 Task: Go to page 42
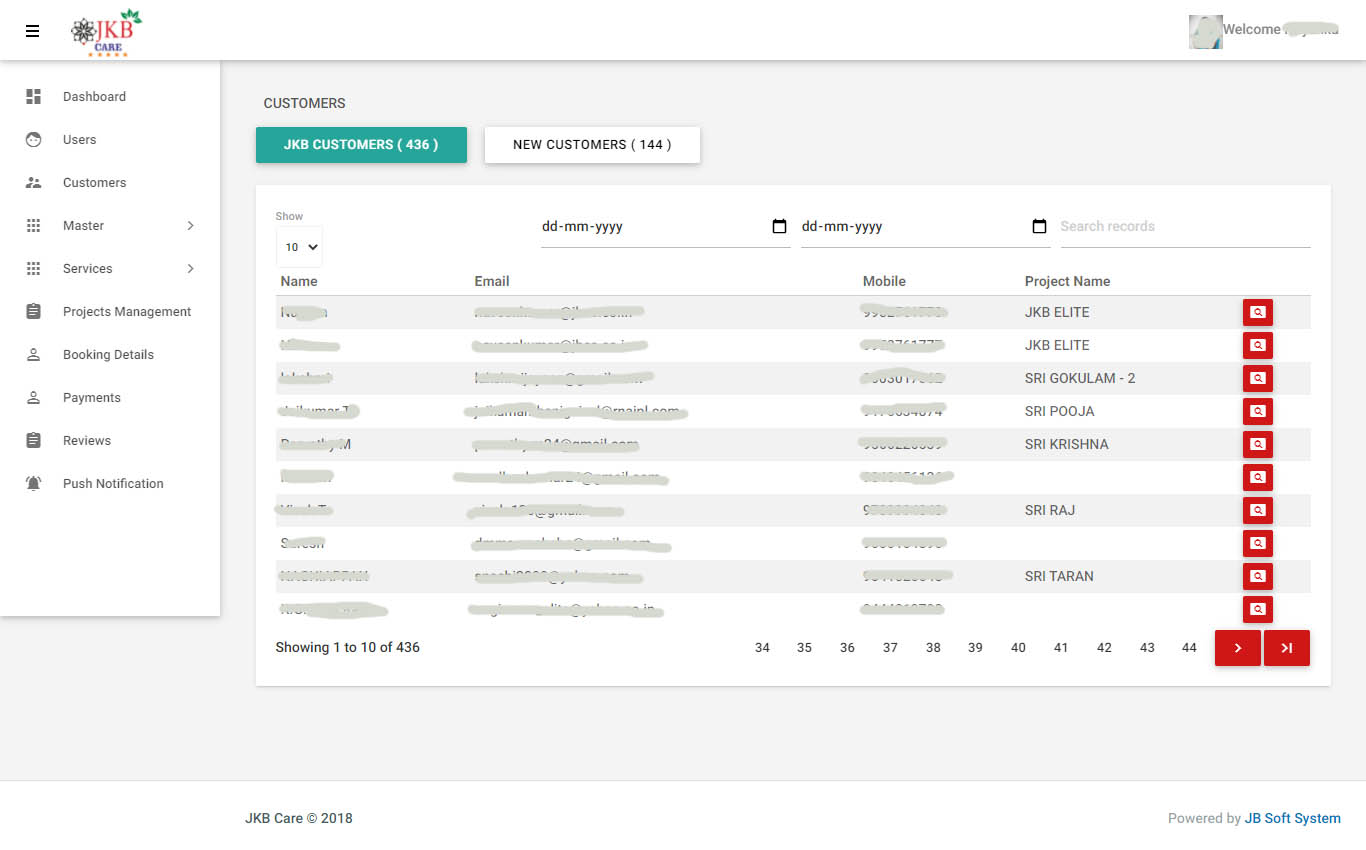pos(1104,648)
